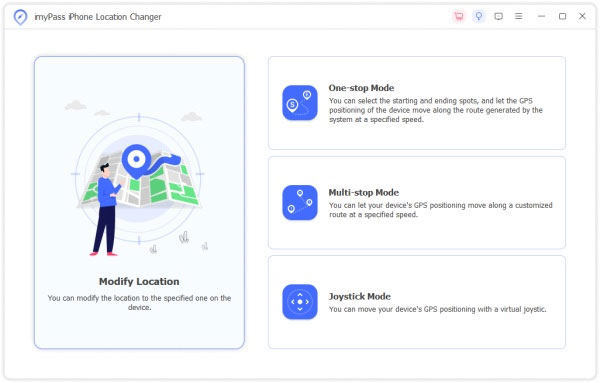Maximize the imyPass window

[562, 16]
